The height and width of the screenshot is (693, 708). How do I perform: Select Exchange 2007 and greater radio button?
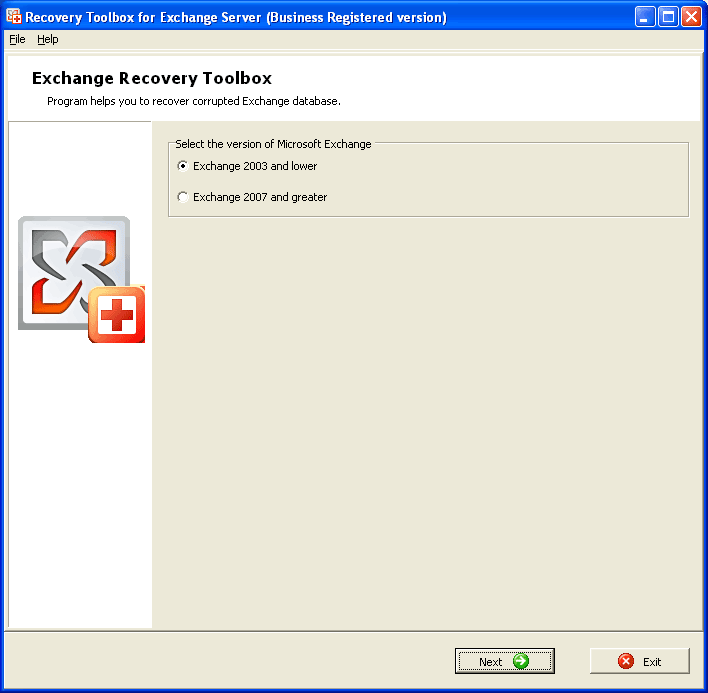tap(182, 197)
